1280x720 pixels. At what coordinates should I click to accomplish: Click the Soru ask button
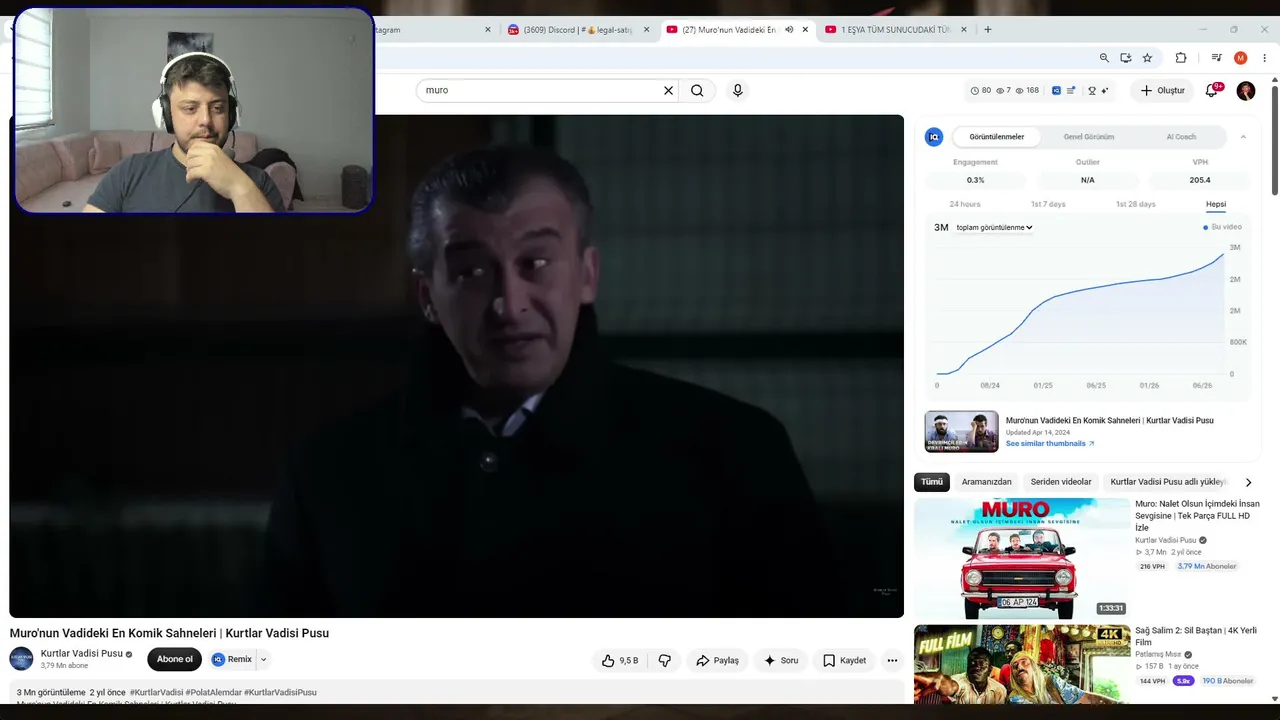[x=781, y=660]
